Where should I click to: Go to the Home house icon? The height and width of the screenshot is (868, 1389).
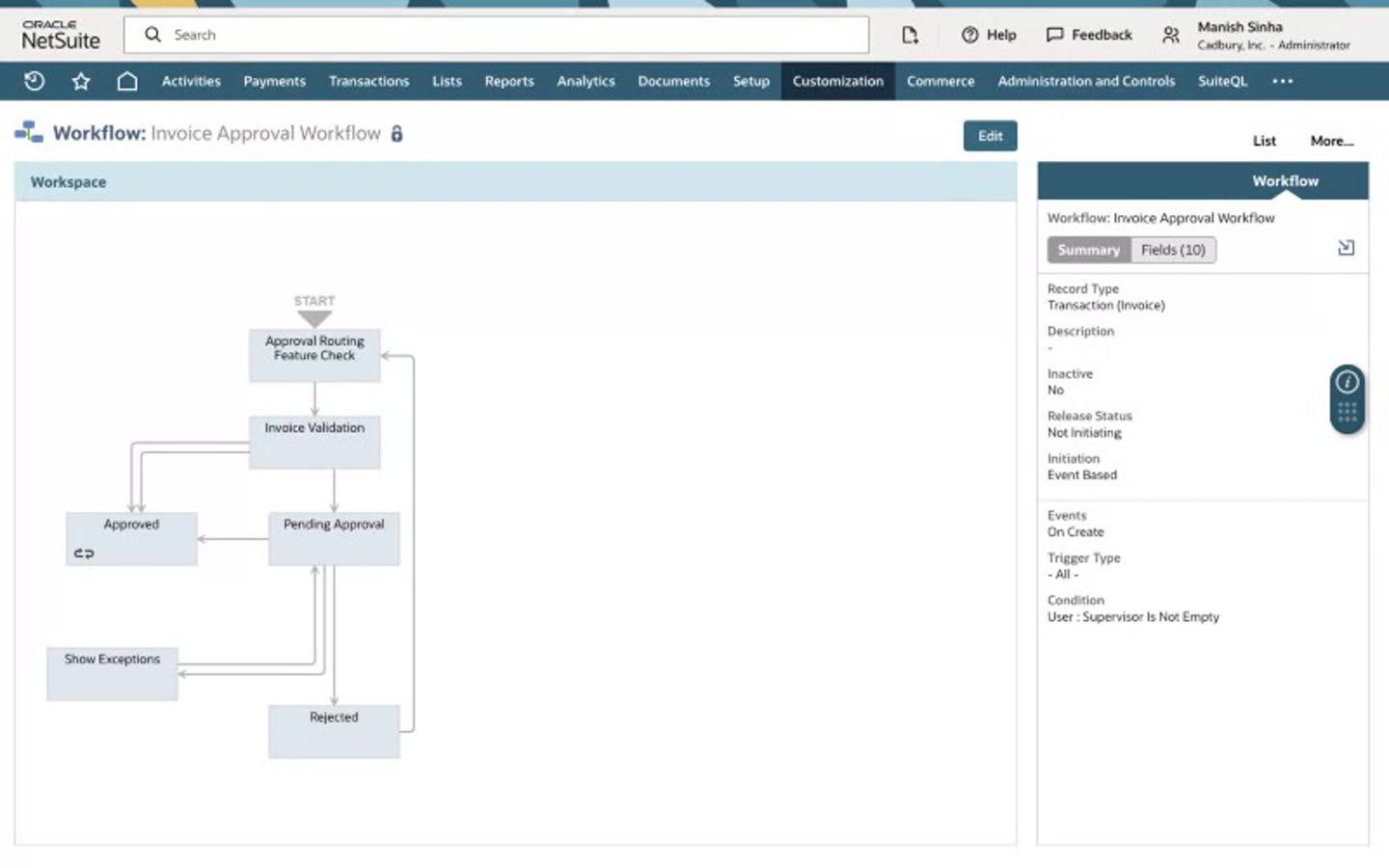coord(127,81)
